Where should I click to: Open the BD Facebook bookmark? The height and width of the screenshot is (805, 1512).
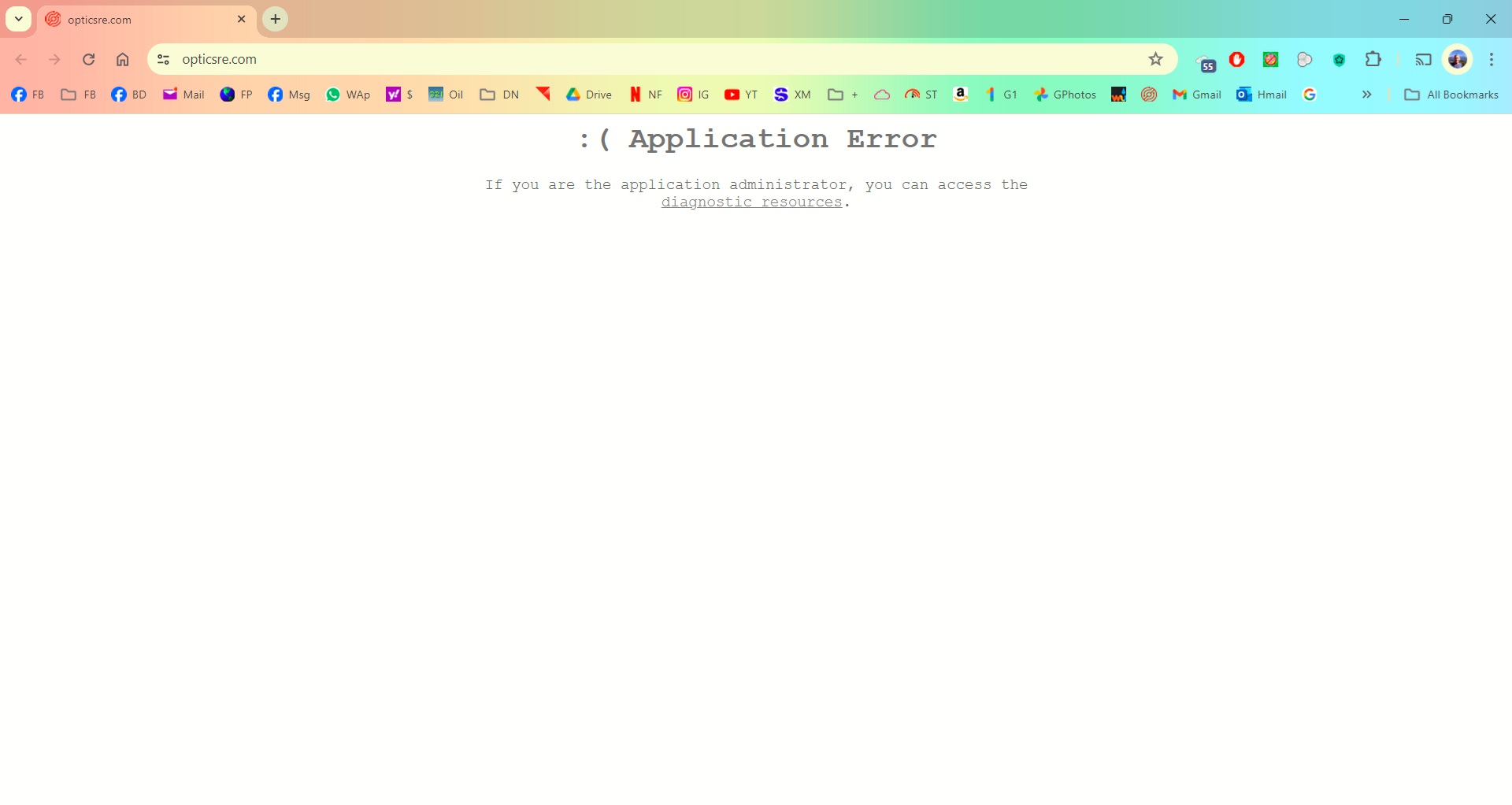(128, 95)
